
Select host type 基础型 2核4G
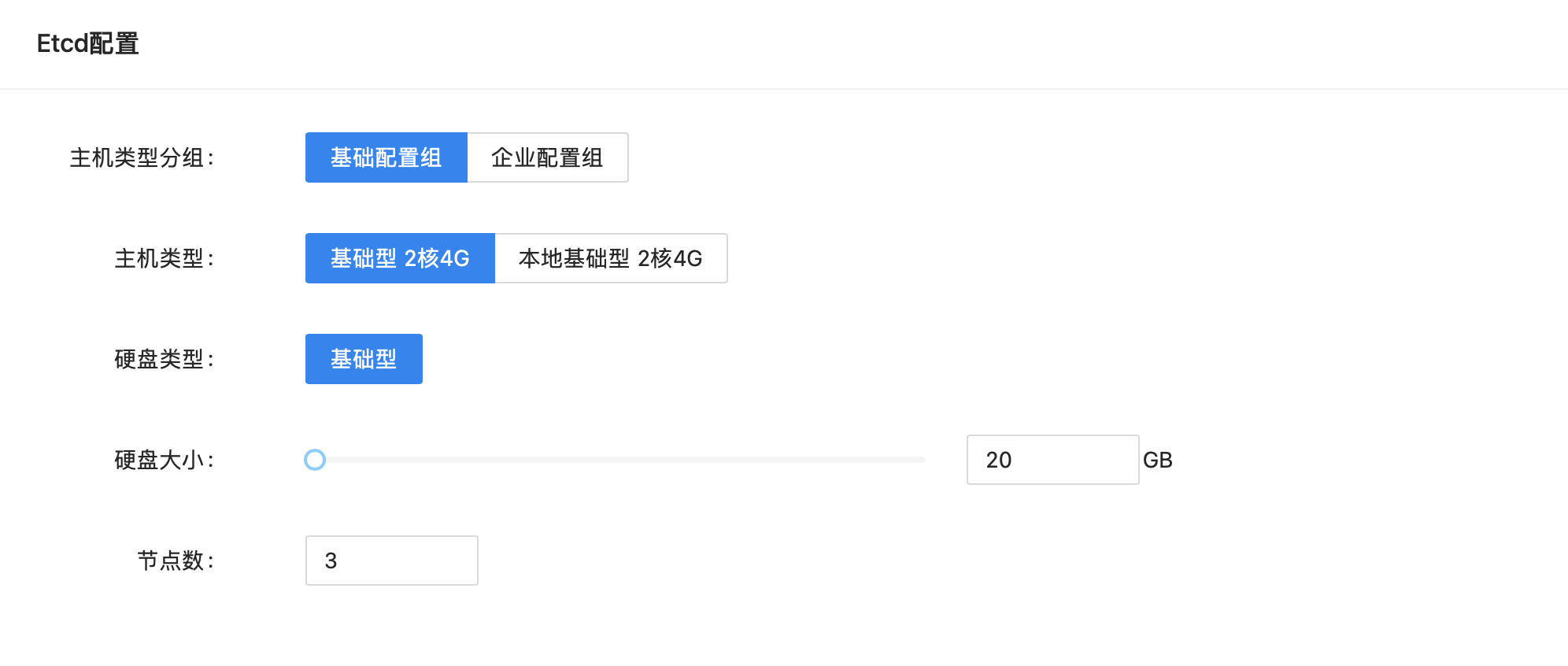pos(399,258)
